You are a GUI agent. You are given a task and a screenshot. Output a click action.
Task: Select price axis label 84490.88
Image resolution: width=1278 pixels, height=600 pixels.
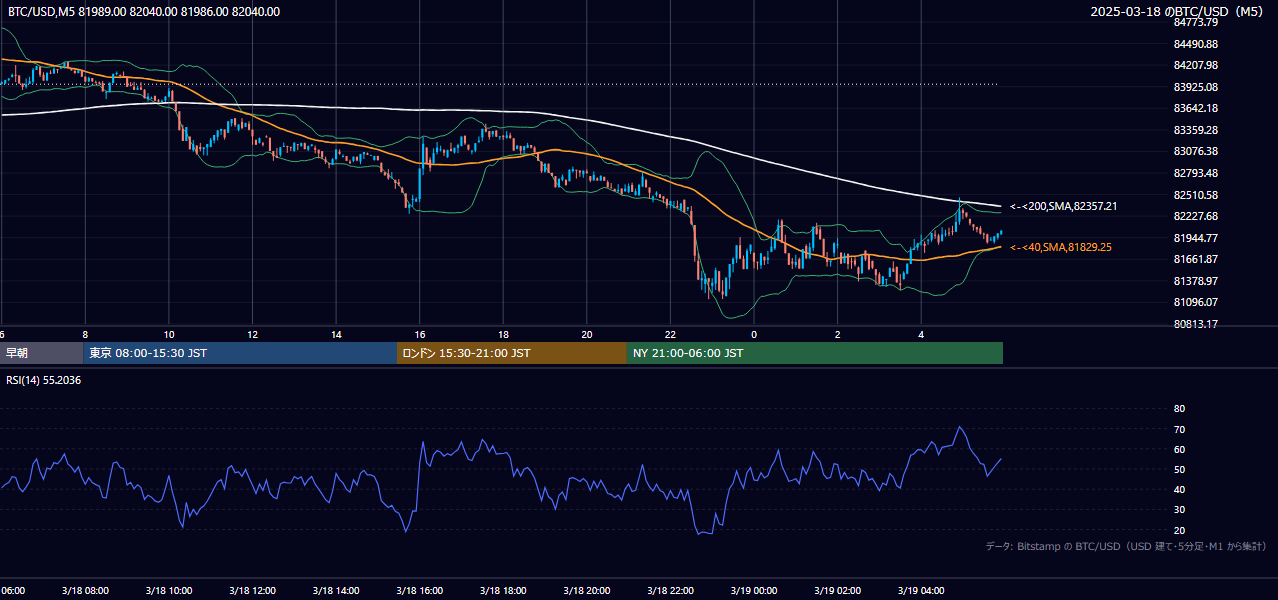pyautogui.click(x=1195, y=44)
